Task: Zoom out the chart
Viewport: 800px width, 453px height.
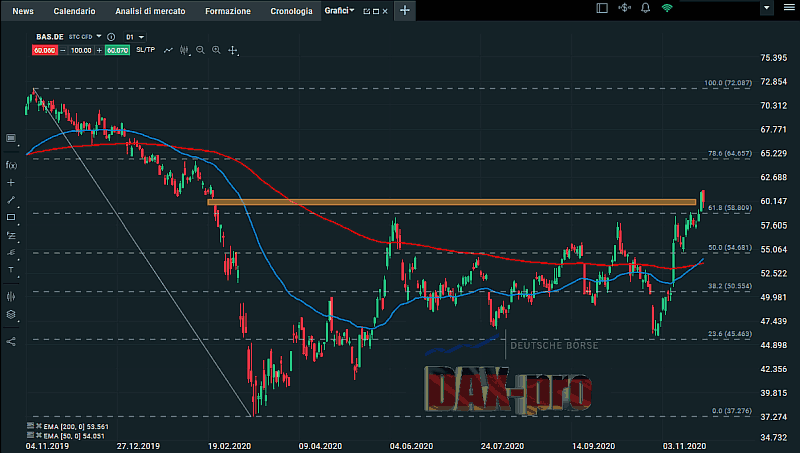Action: (x=201, y=50)
